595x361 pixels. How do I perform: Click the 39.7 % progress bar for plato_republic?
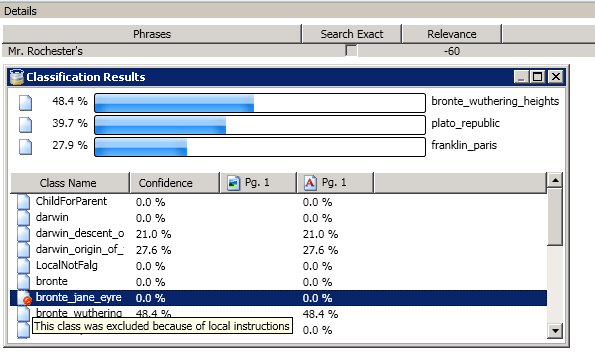tap(260, 125)
